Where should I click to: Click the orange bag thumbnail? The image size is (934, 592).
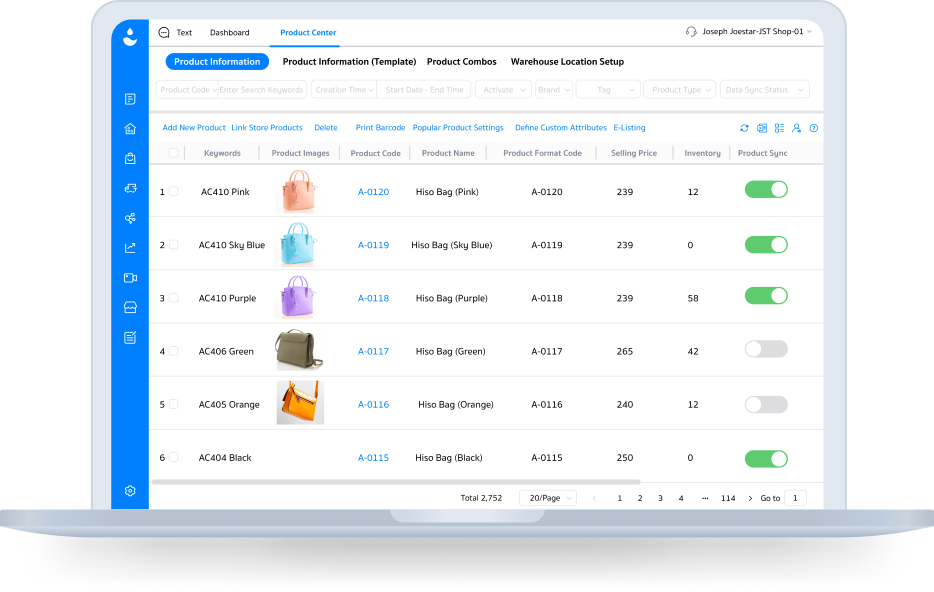tap(300, 403)
